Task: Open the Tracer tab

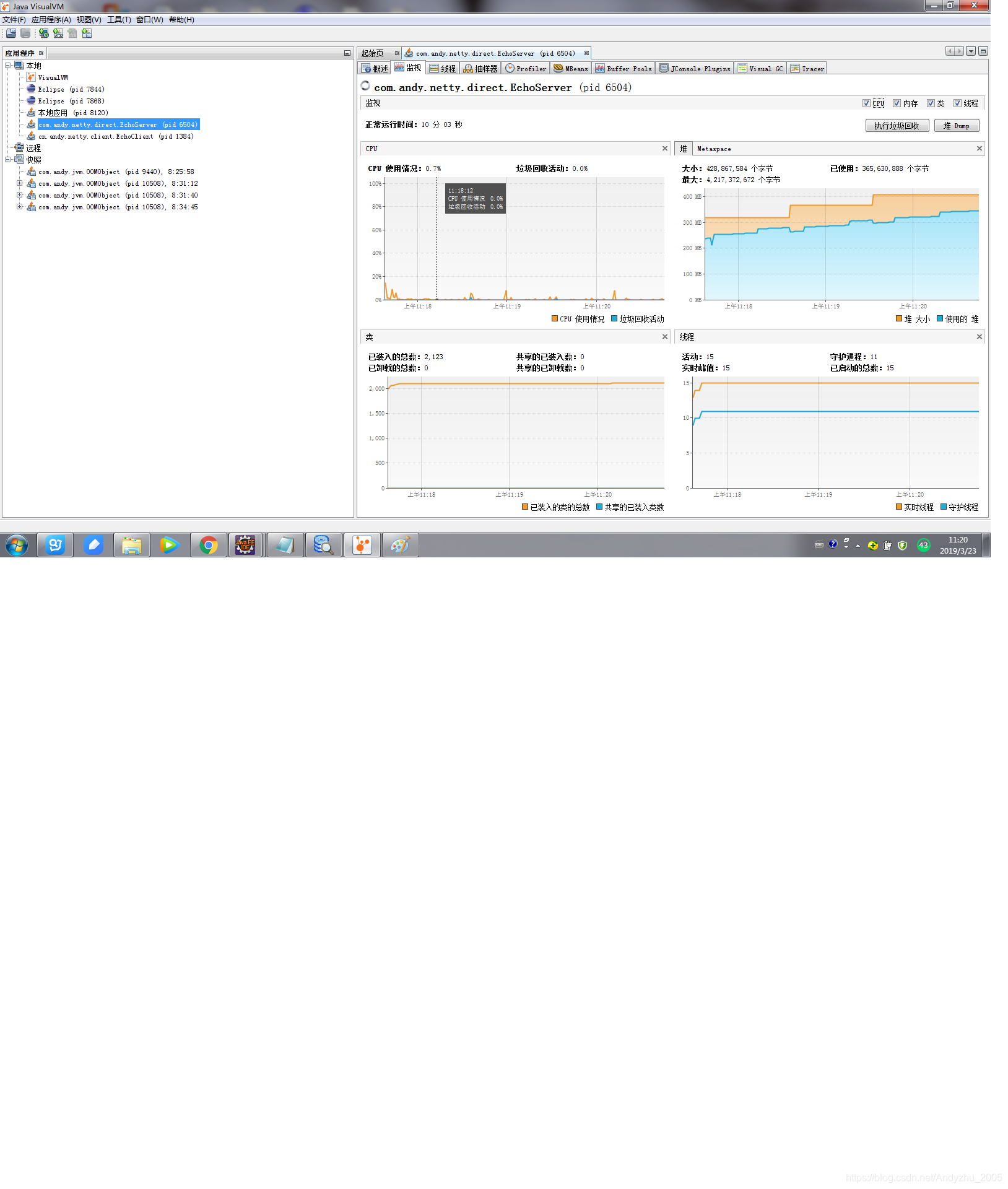Action: pos(807,69)
